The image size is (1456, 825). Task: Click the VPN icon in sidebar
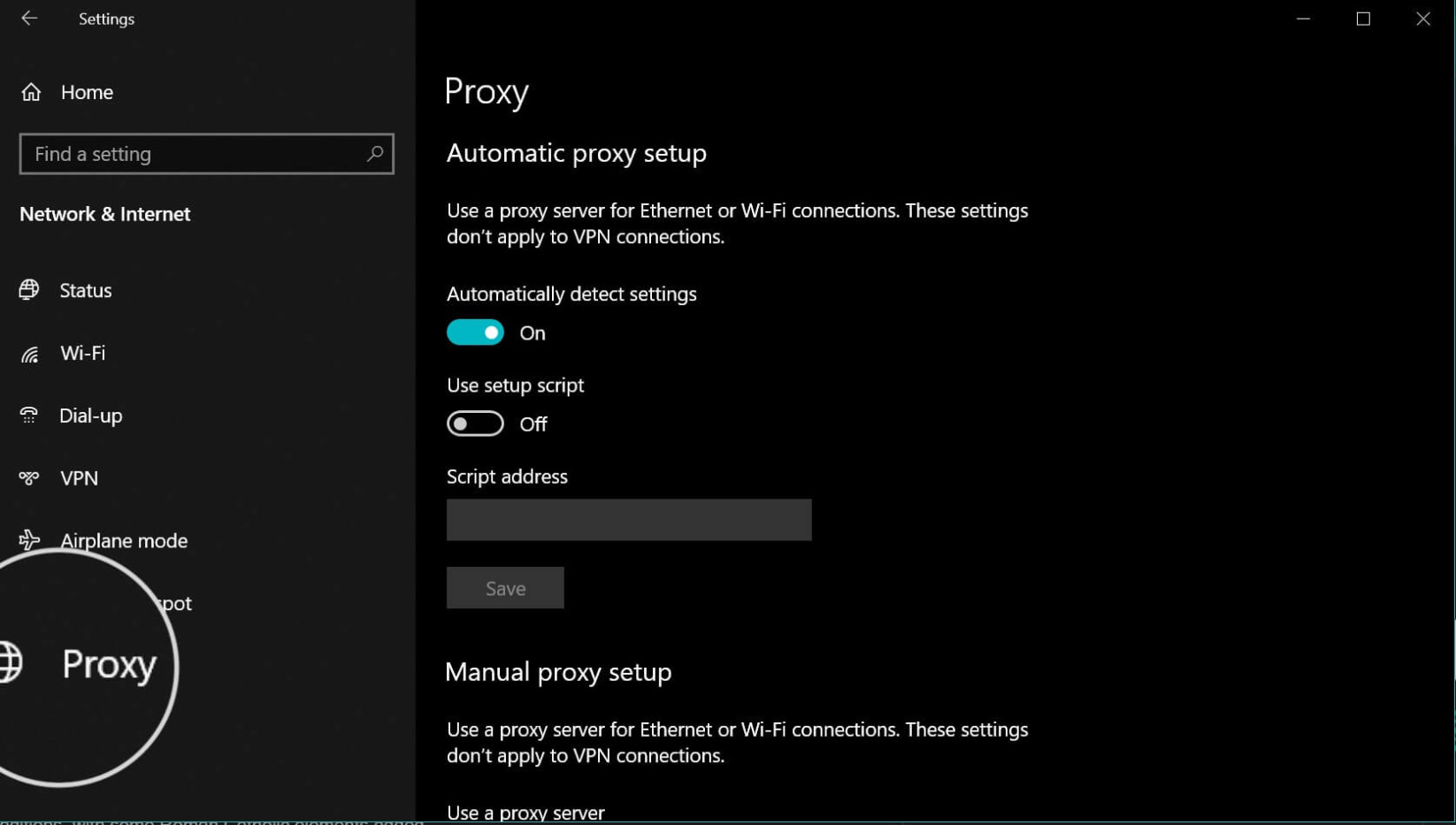(29, 477)
